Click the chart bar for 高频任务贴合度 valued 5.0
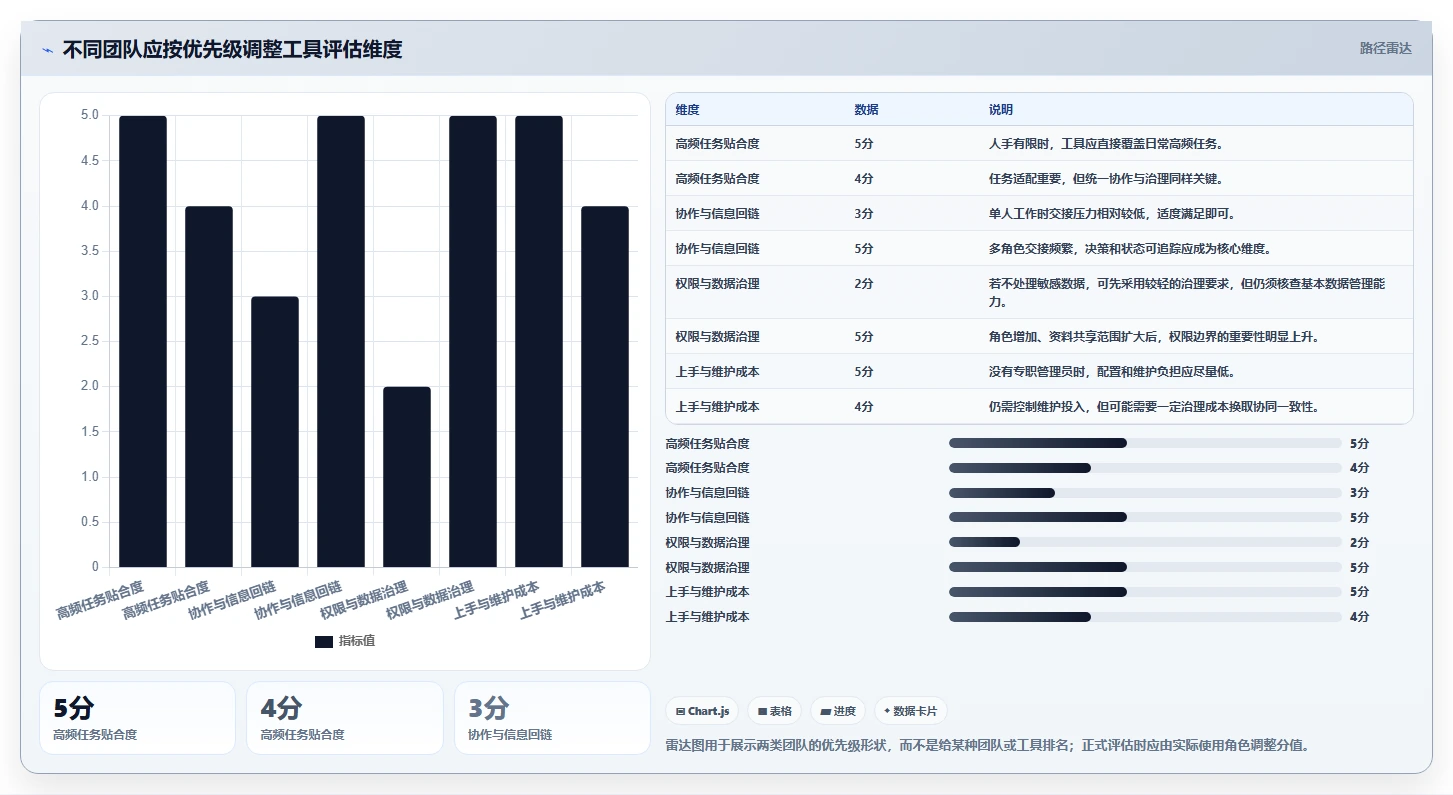The width and height of the screenshot is (1453, 795). [143, 341]
